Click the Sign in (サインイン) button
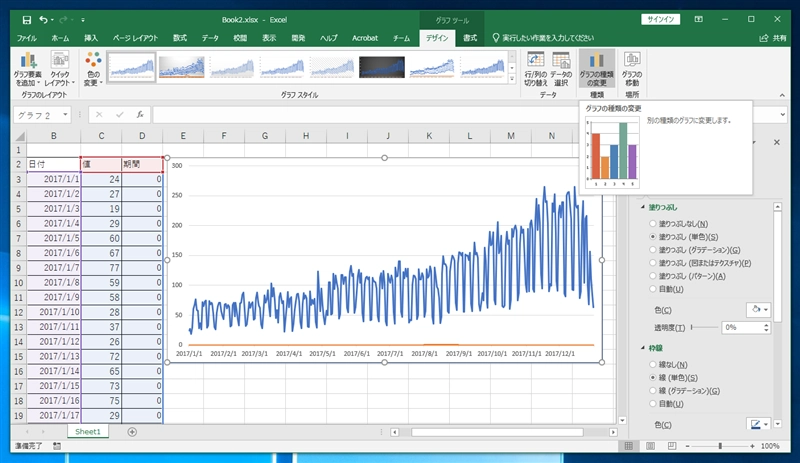This screenshot has width=800, height=463. 661,19
